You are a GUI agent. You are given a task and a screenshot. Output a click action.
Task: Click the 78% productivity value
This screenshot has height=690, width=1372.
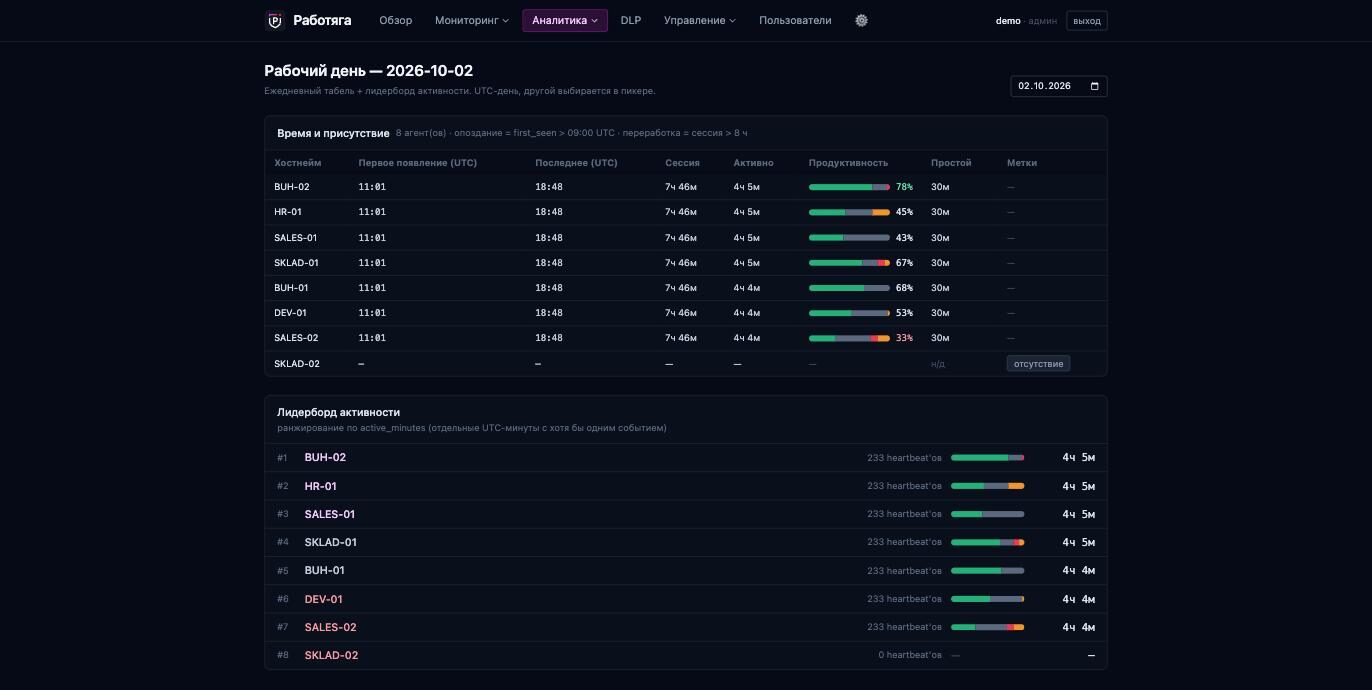[x=904, y=187]
